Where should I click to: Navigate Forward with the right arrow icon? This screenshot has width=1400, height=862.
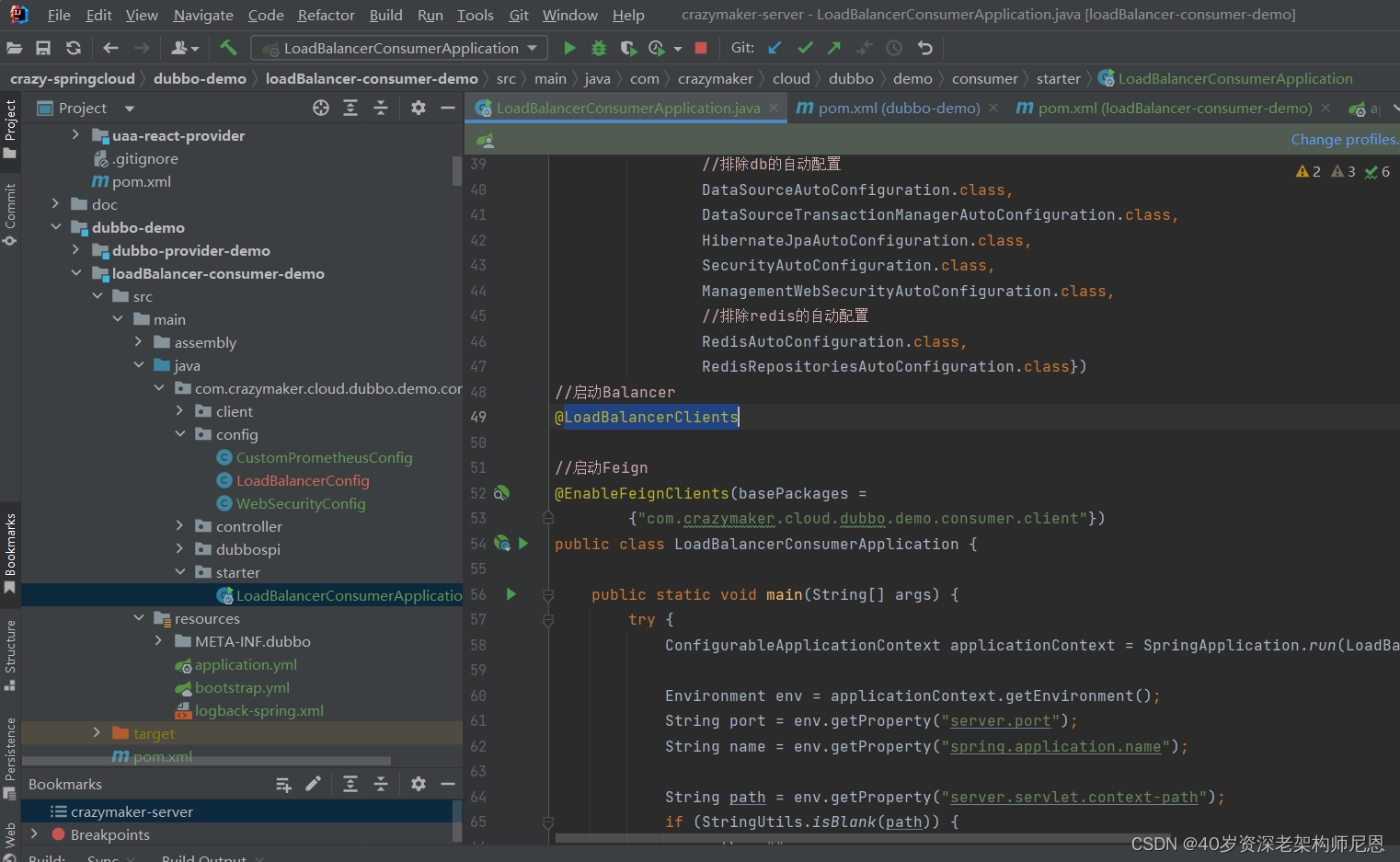point(142,48)
